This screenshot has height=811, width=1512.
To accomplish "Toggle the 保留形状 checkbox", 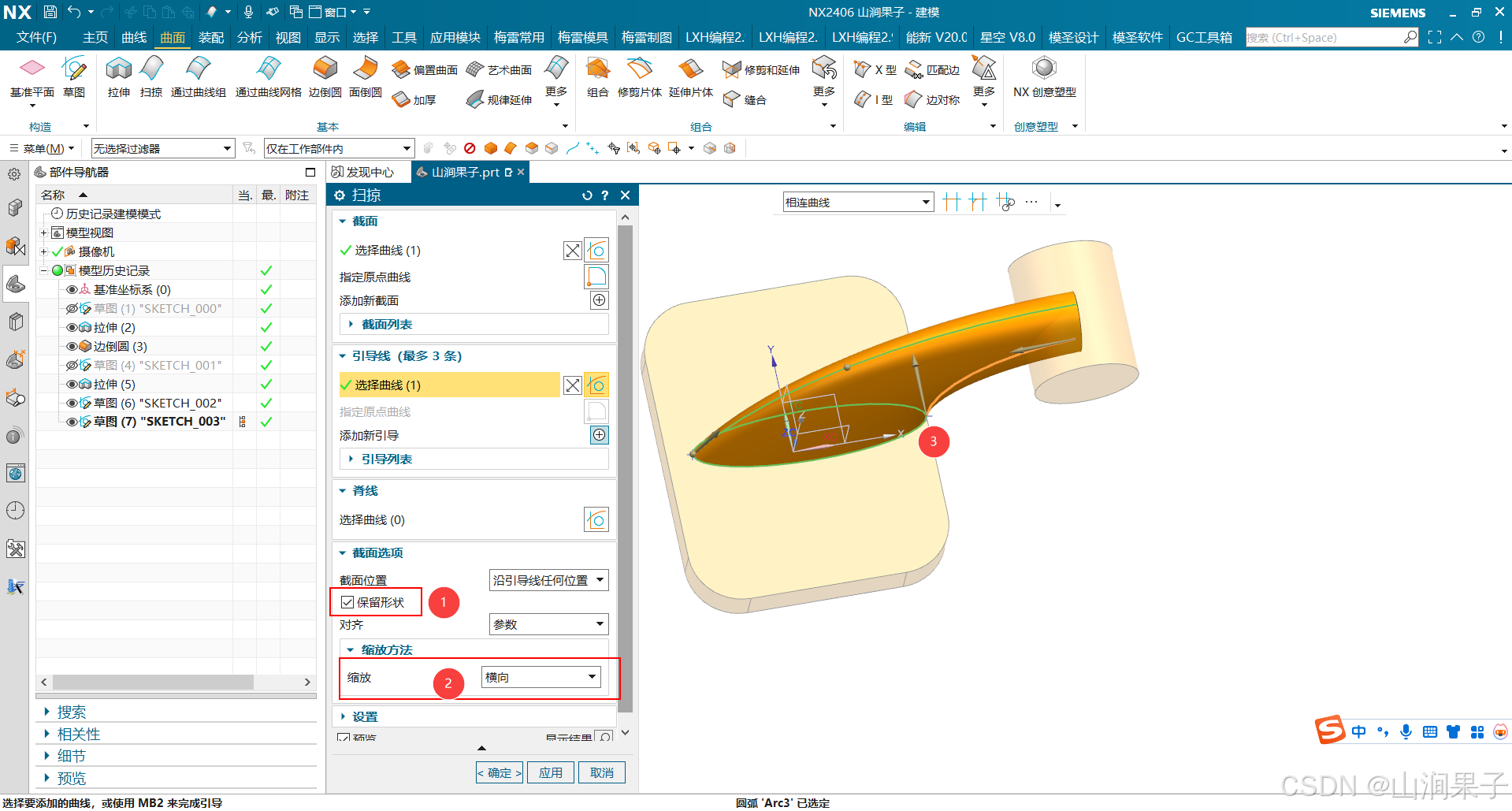I will pos(347,602).
